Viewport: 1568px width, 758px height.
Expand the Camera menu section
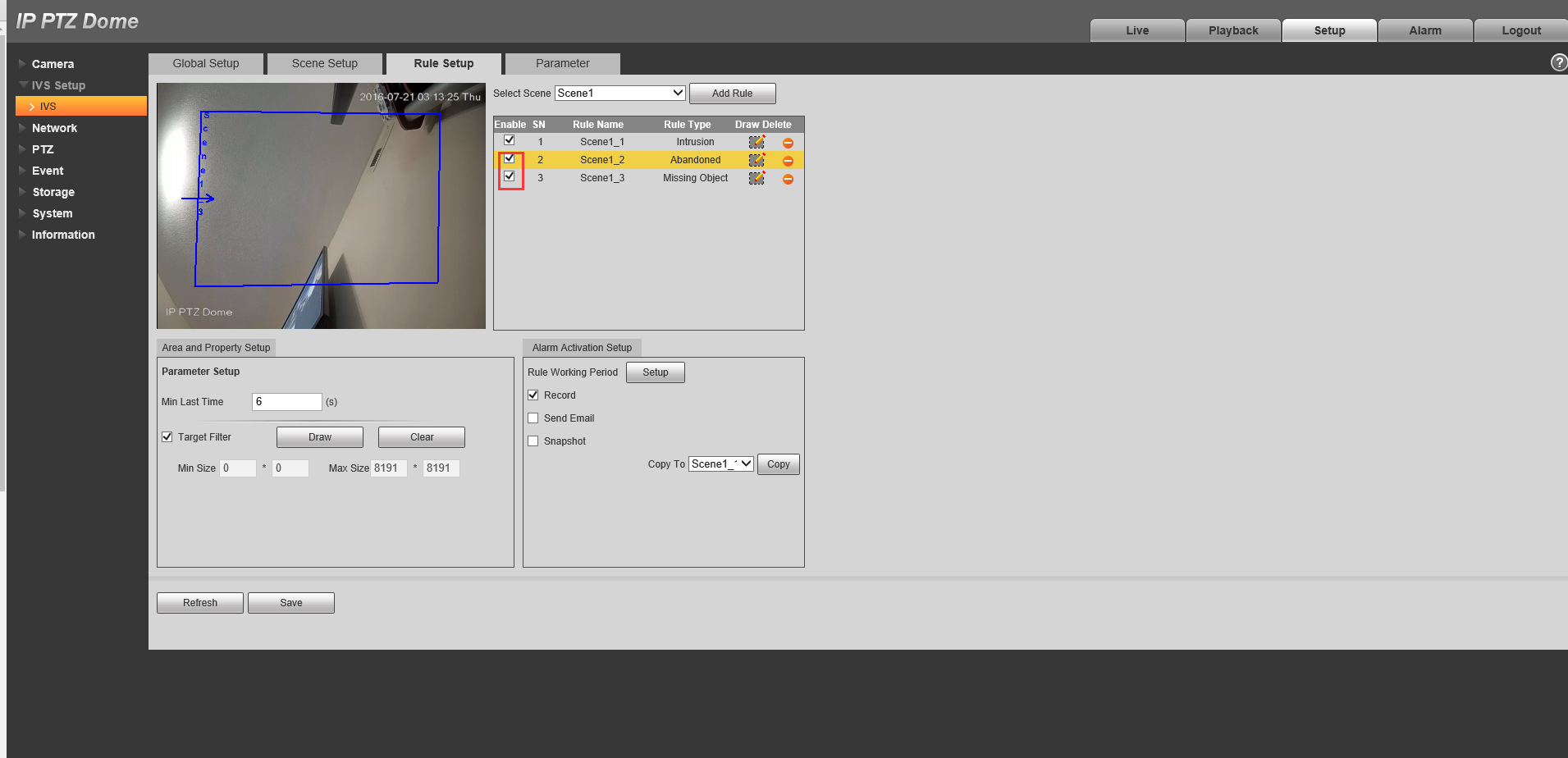click(x=53, y=64)
